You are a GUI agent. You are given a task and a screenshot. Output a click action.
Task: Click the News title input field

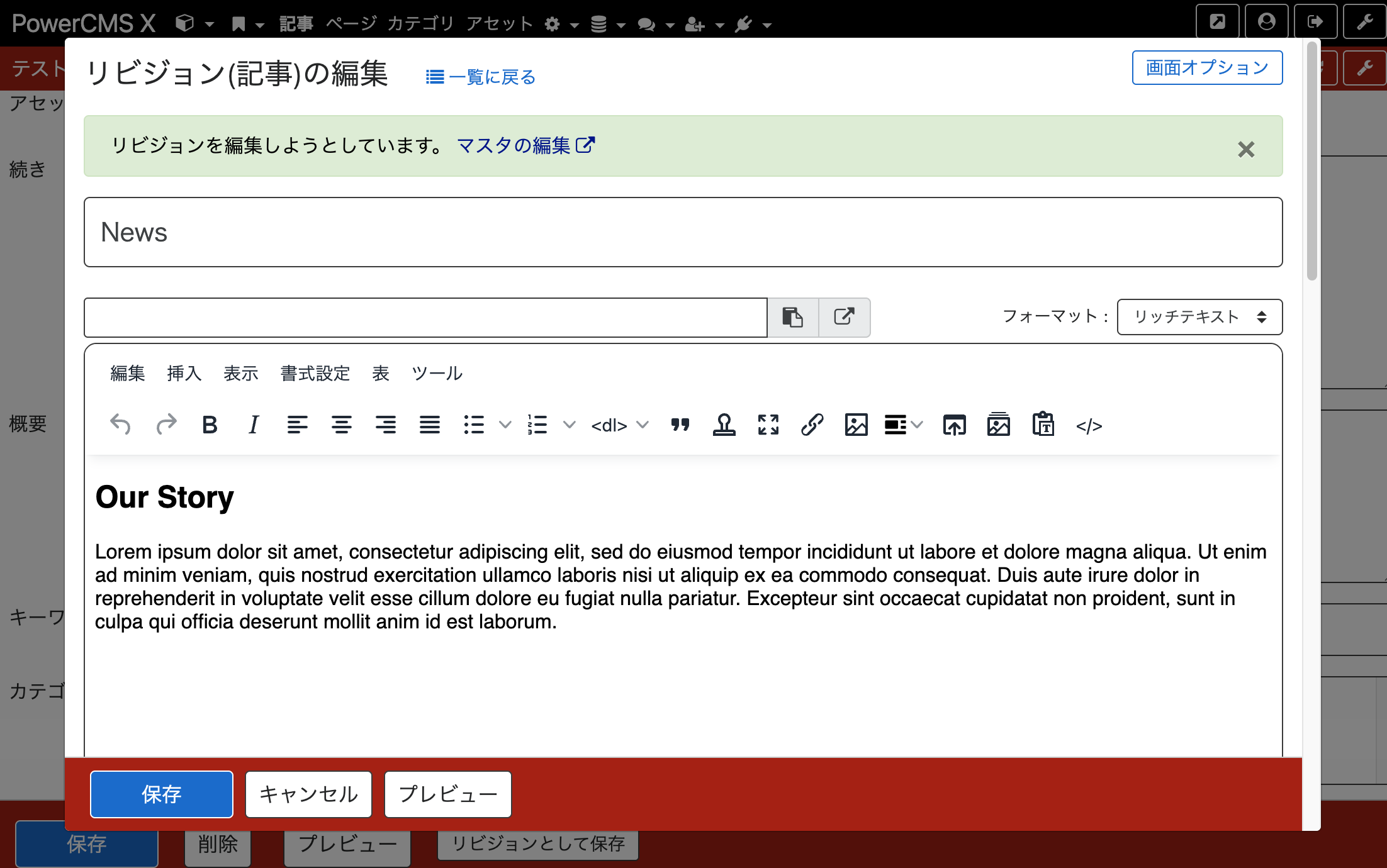pyautogui.click(x=683, y=232)
